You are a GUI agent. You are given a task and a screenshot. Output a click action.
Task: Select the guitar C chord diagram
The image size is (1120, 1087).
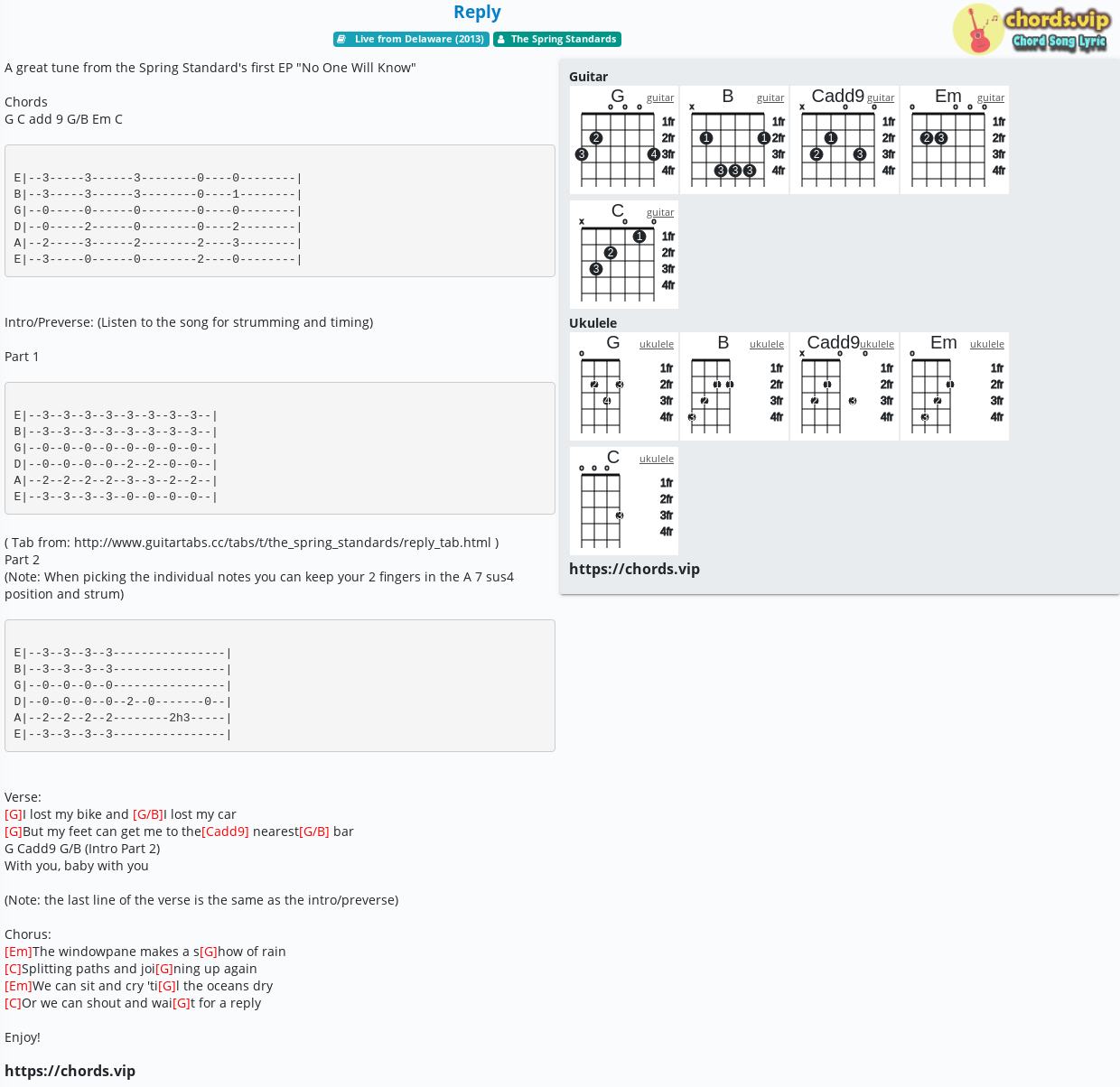tap(624, 255)
